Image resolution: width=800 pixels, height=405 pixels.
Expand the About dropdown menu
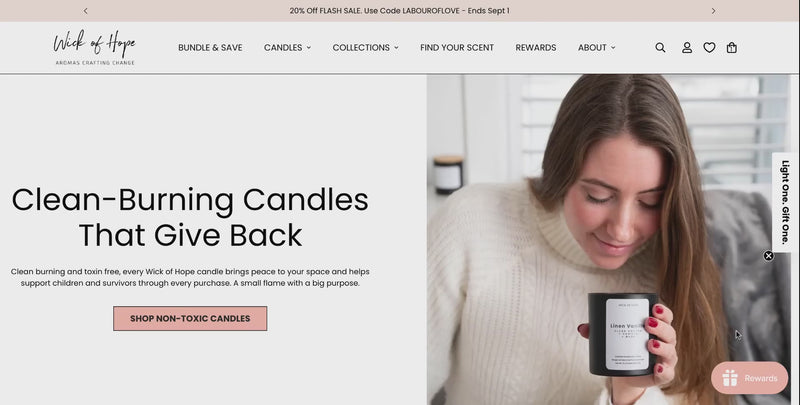tap(596, 47)
